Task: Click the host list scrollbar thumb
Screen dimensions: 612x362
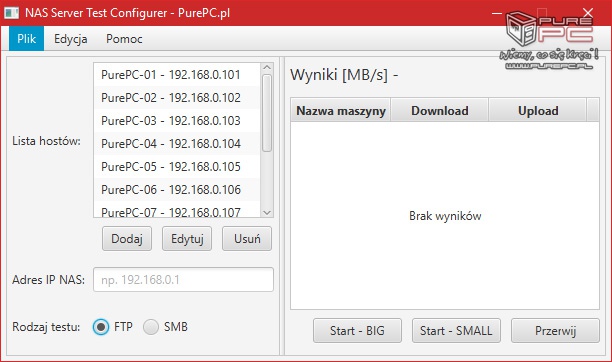Action: (267, 113)
